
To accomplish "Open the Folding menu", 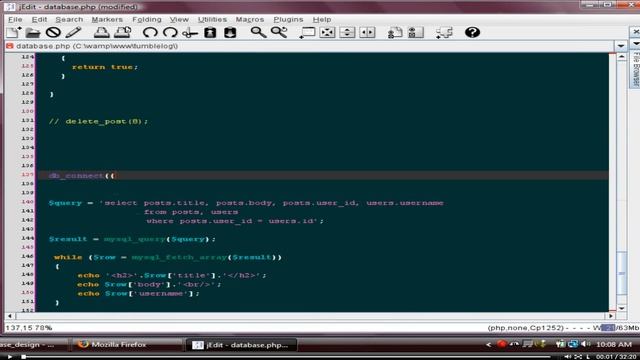I will pyautogui.click(x=147, y=19).
